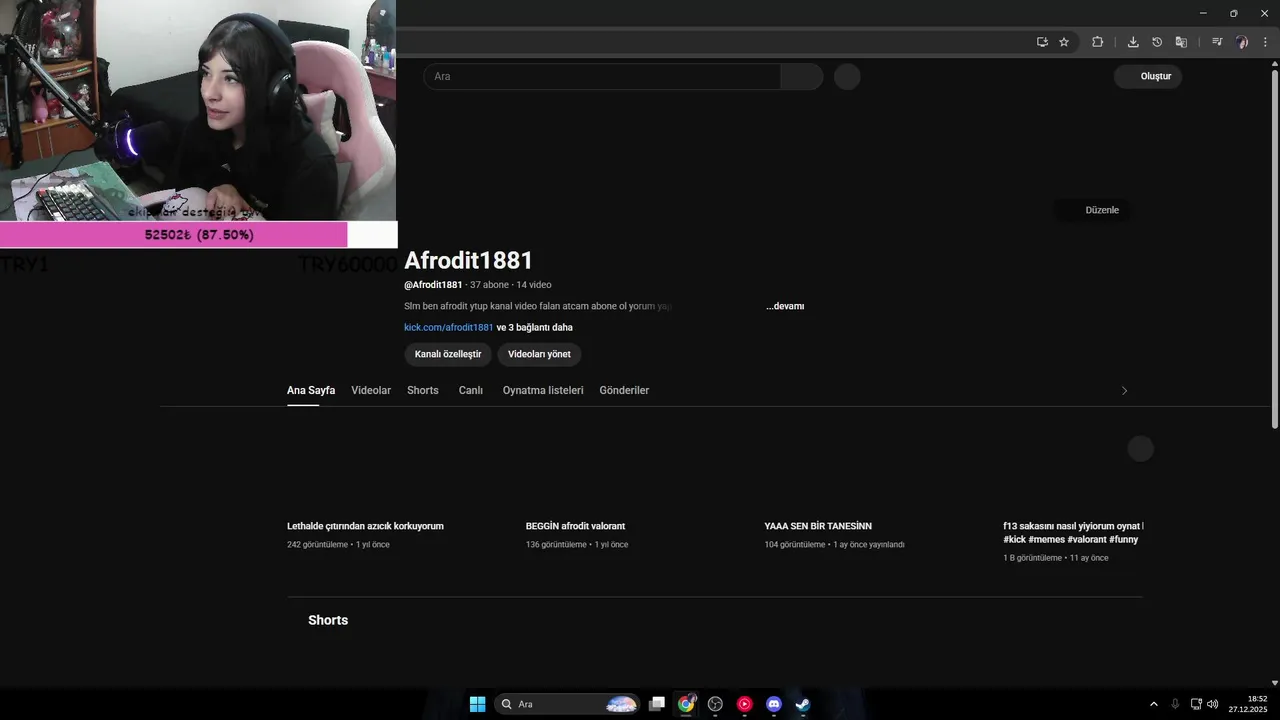
Task: Expand channel description with ...devamı
Action: point(785,306)
